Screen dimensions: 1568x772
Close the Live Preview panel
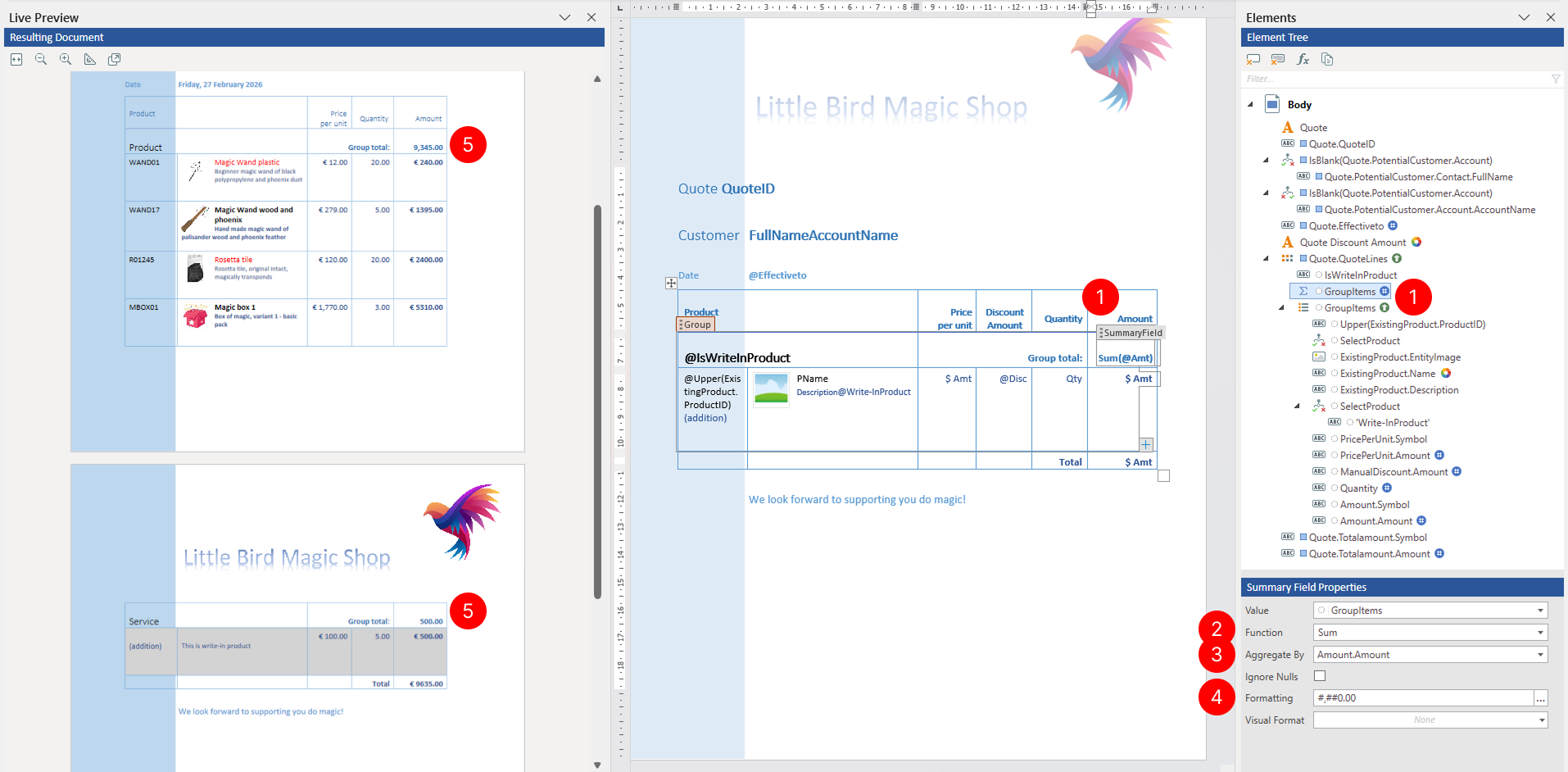click(x=591, y=17)
